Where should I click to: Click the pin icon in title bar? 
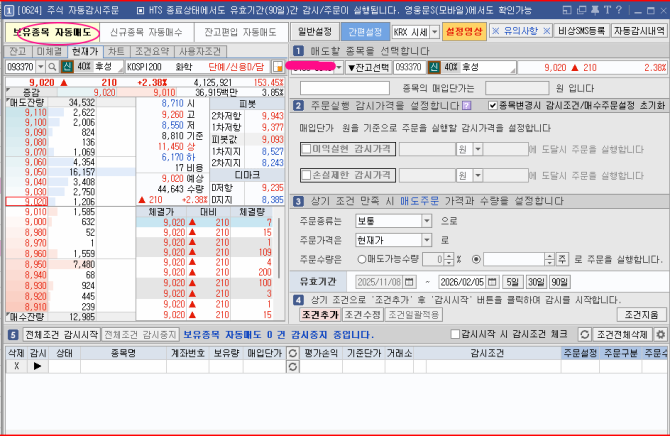[595, 8]
